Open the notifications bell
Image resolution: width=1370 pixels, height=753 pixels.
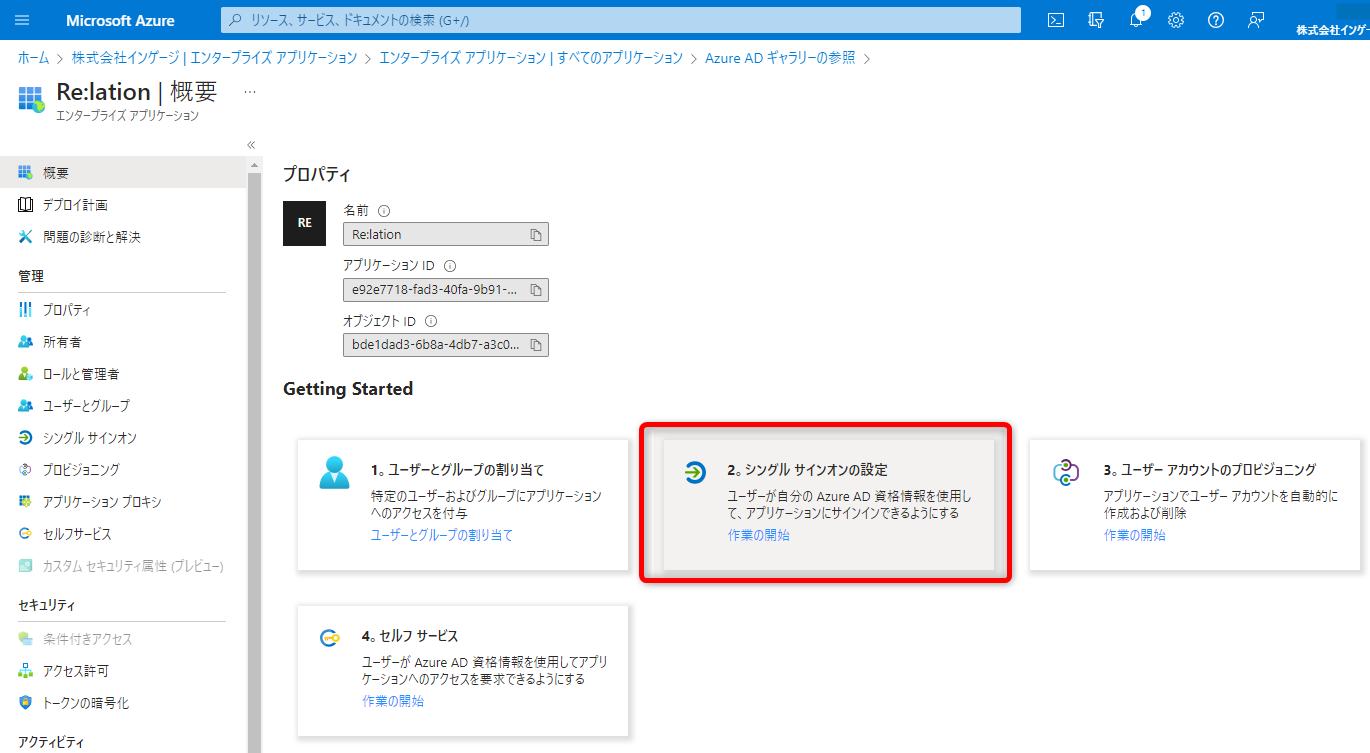pos(1136,20)
